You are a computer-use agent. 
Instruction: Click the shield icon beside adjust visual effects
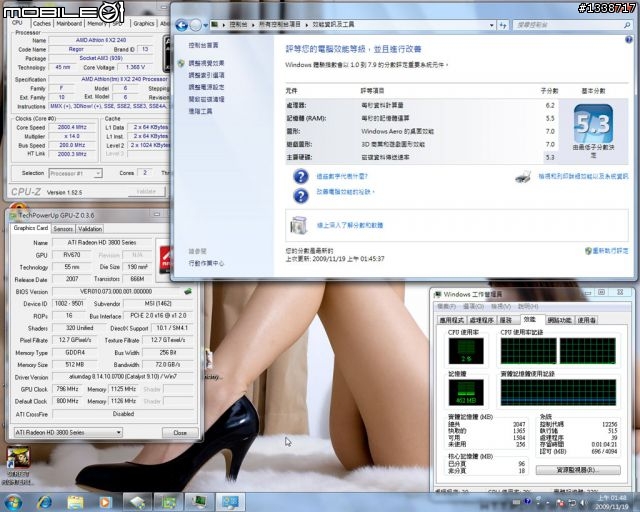tap(181, 63)
